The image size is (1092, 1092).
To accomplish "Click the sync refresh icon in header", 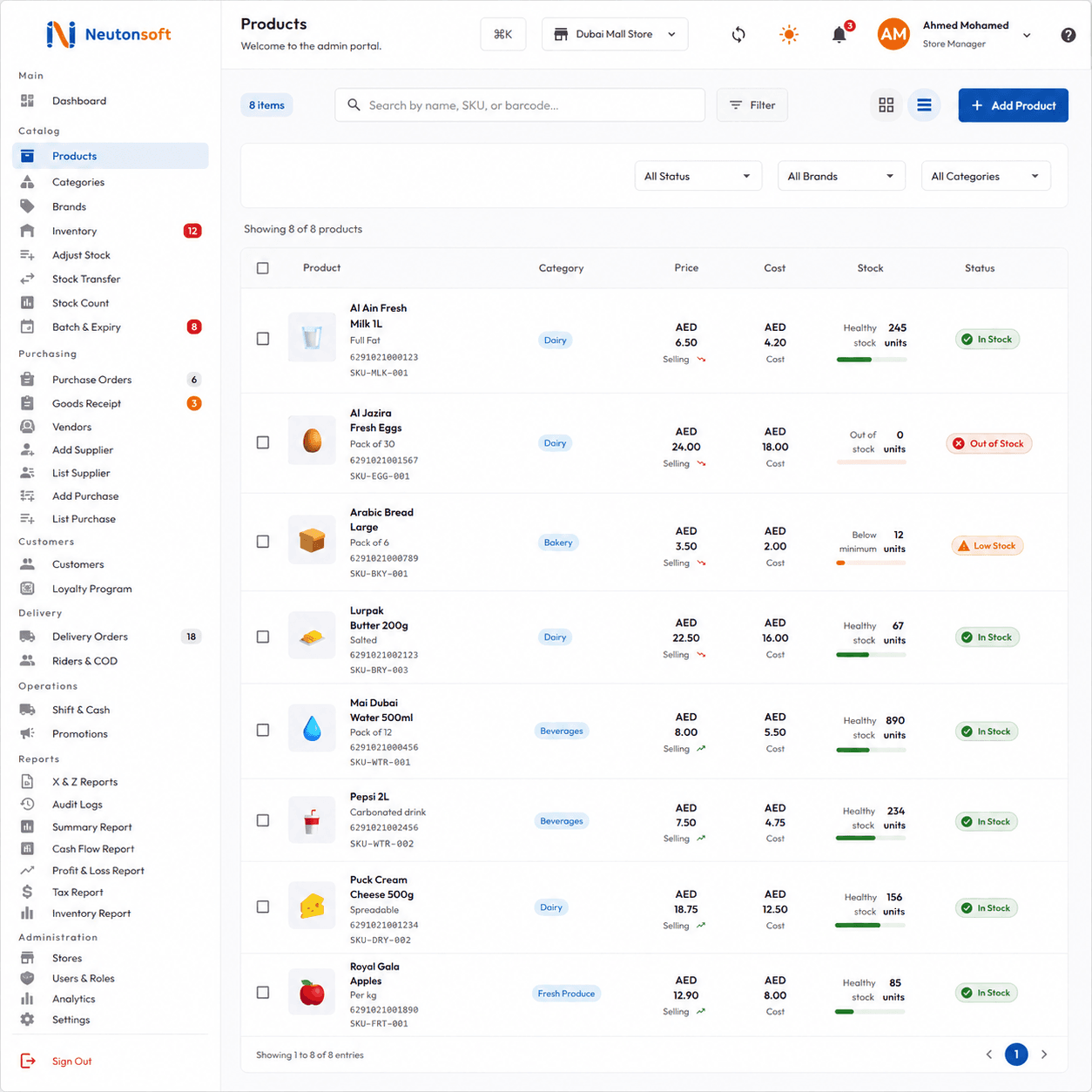I will [738, 35].
